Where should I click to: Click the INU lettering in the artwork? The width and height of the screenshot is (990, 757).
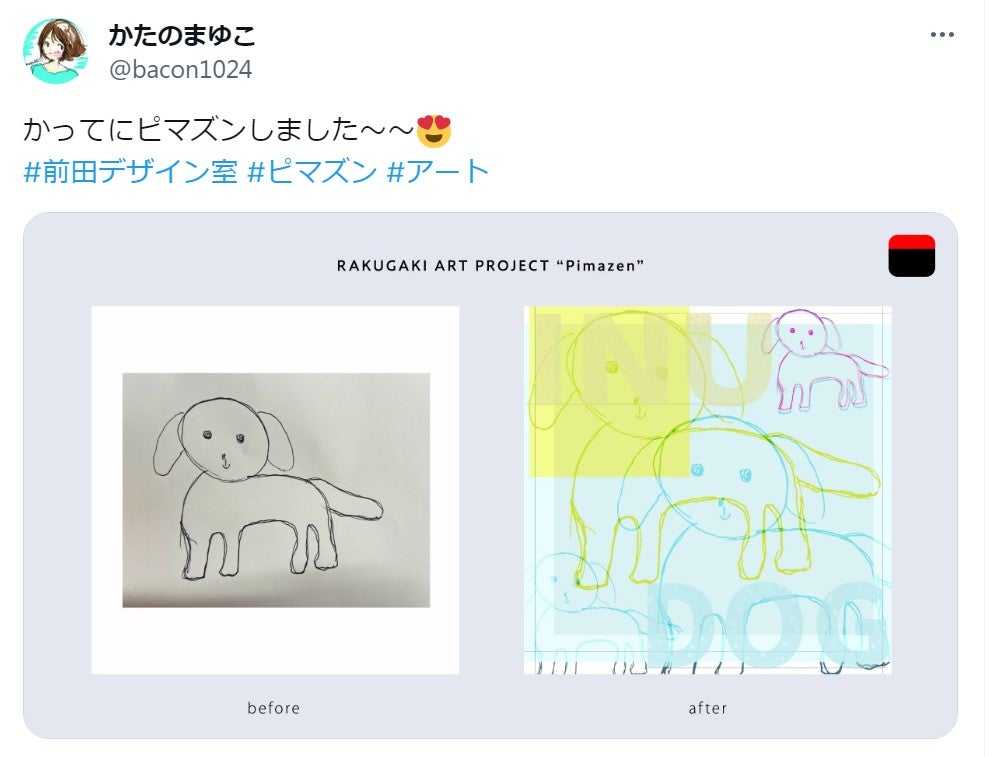click(x=652, y=357)
